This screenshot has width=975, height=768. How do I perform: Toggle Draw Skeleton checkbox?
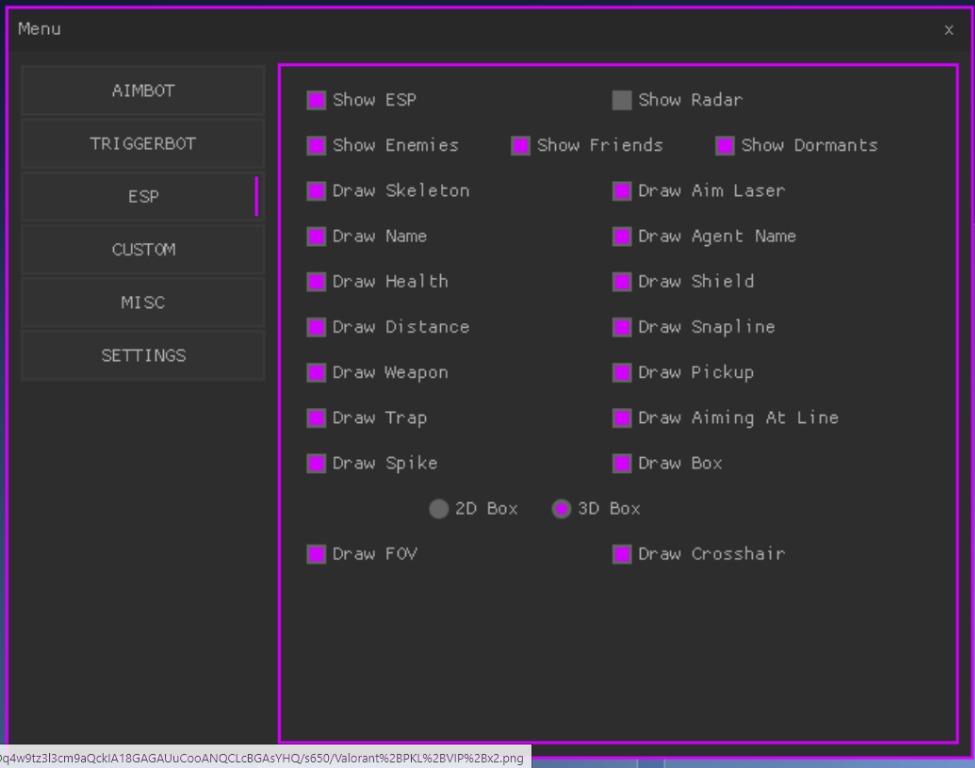click(x=316, y=191)
